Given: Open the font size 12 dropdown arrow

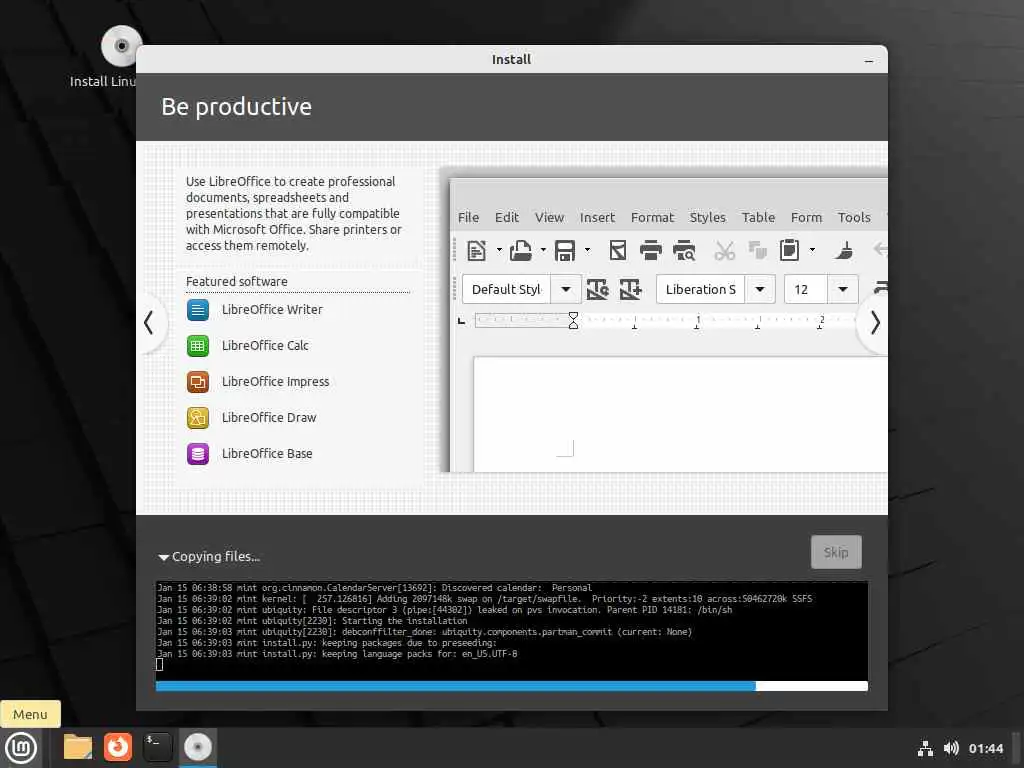Looking at the screenshot, I should point(843,289).
